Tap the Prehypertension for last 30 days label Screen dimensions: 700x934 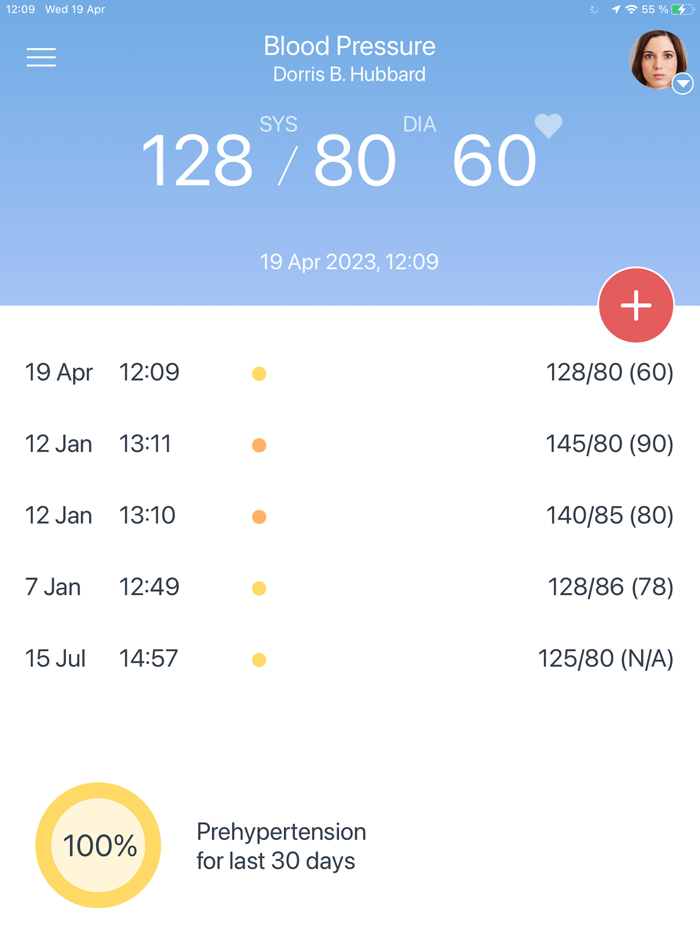click(281, 845)
